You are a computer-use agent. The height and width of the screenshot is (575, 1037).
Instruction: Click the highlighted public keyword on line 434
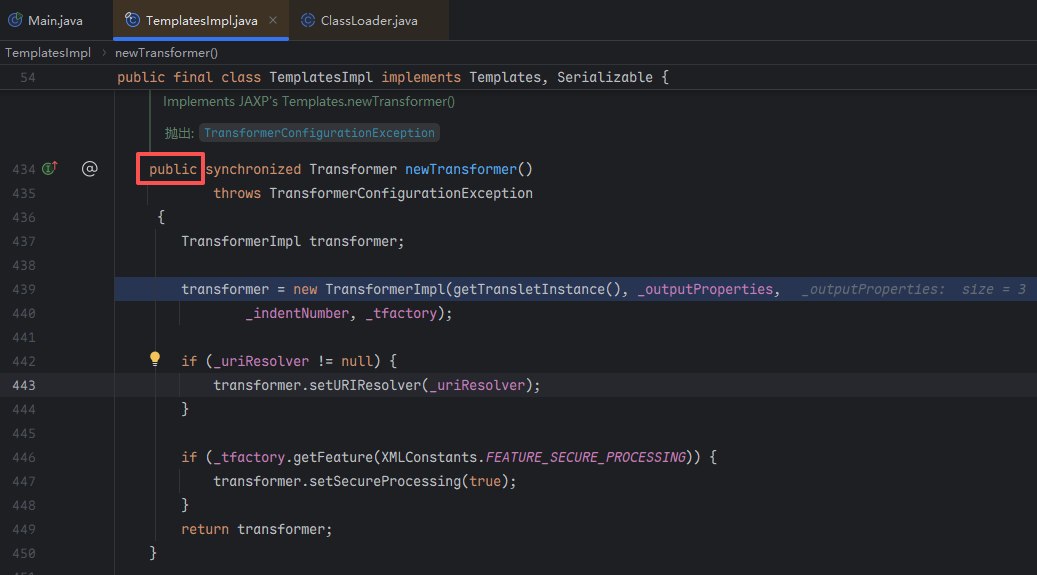click(173, 169)
